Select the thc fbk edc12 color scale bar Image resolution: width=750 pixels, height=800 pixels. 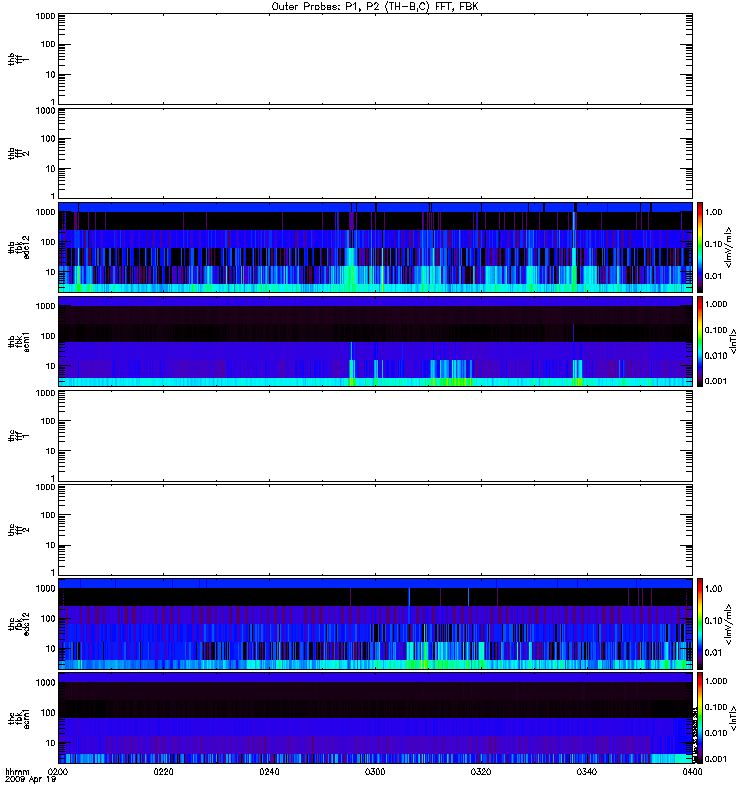(x=700, y=623)
